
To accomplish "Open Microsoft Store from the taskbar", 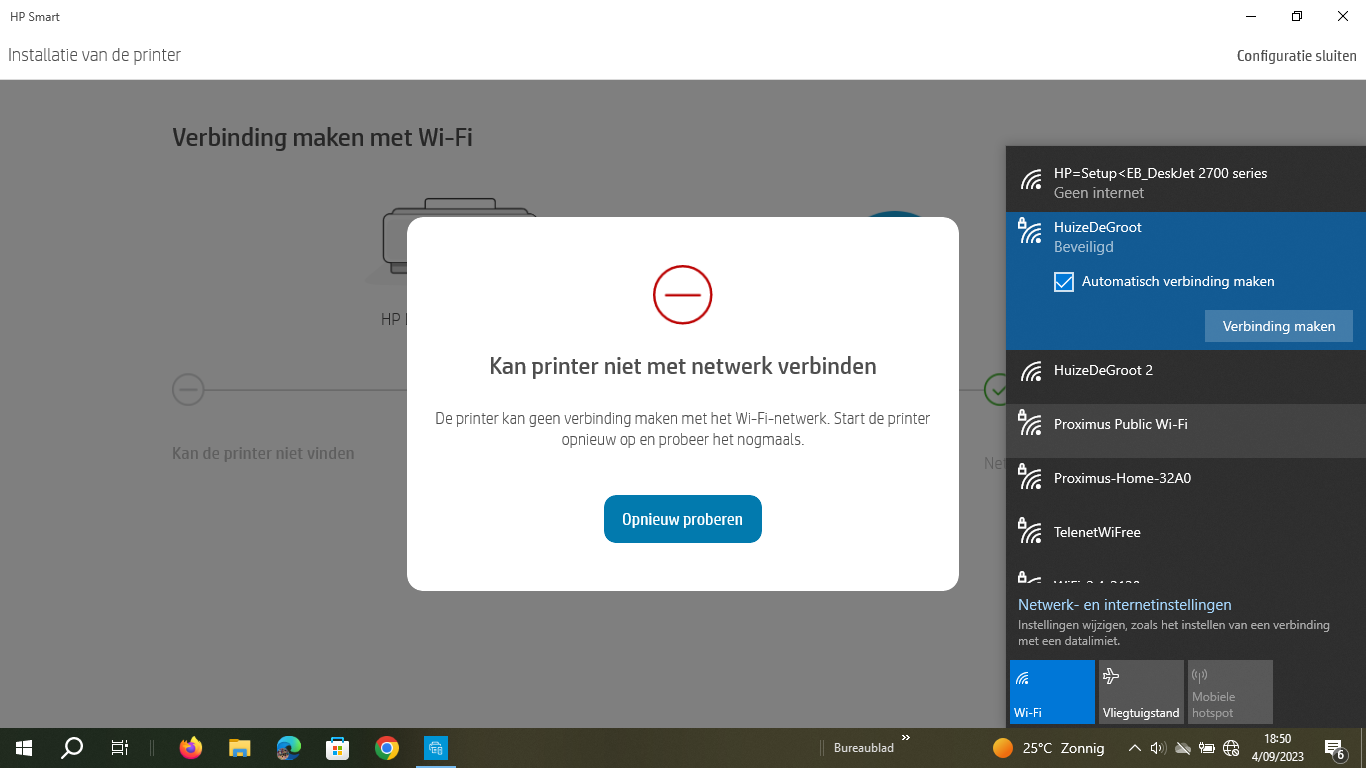I will click(x=337, y=748).
